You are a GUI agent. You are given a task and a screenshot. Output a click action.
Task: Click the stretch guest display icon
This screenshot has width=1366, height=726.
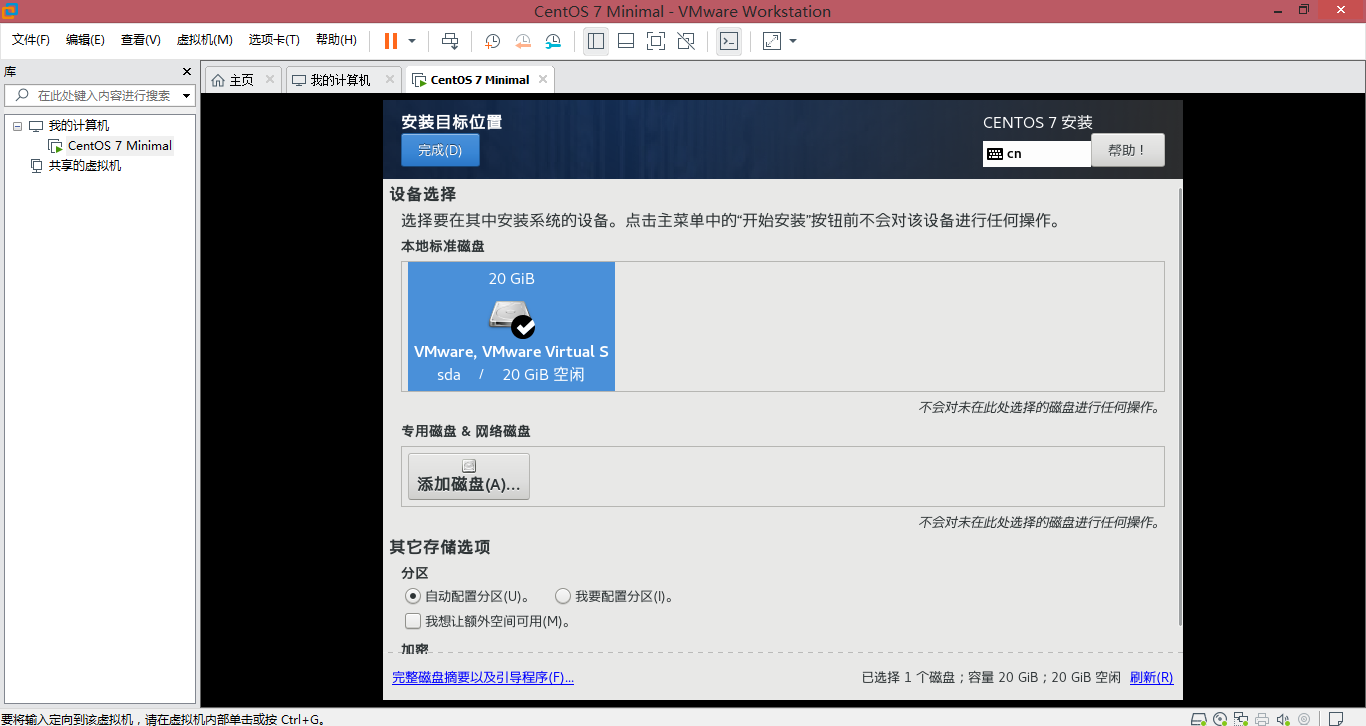tap(771, 41)
